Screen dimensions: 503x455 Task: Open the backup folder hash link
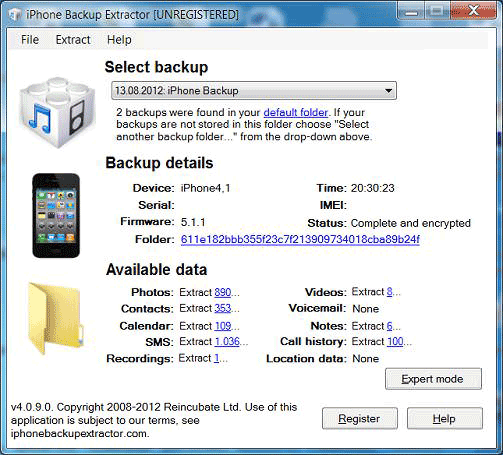click(300, 239)
